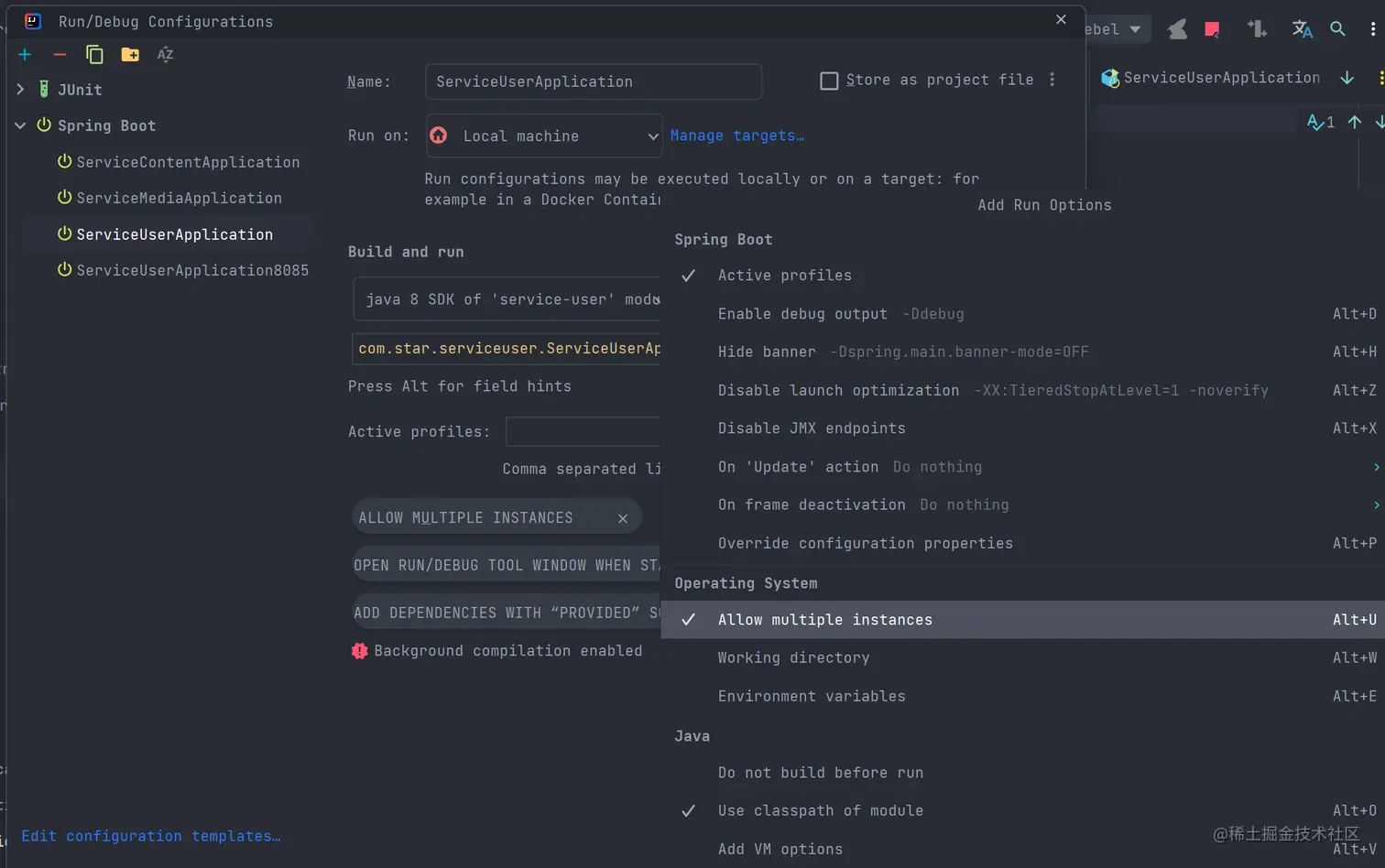Click Edit configuration templates link

pyautogui.click(x=151, y=836)
